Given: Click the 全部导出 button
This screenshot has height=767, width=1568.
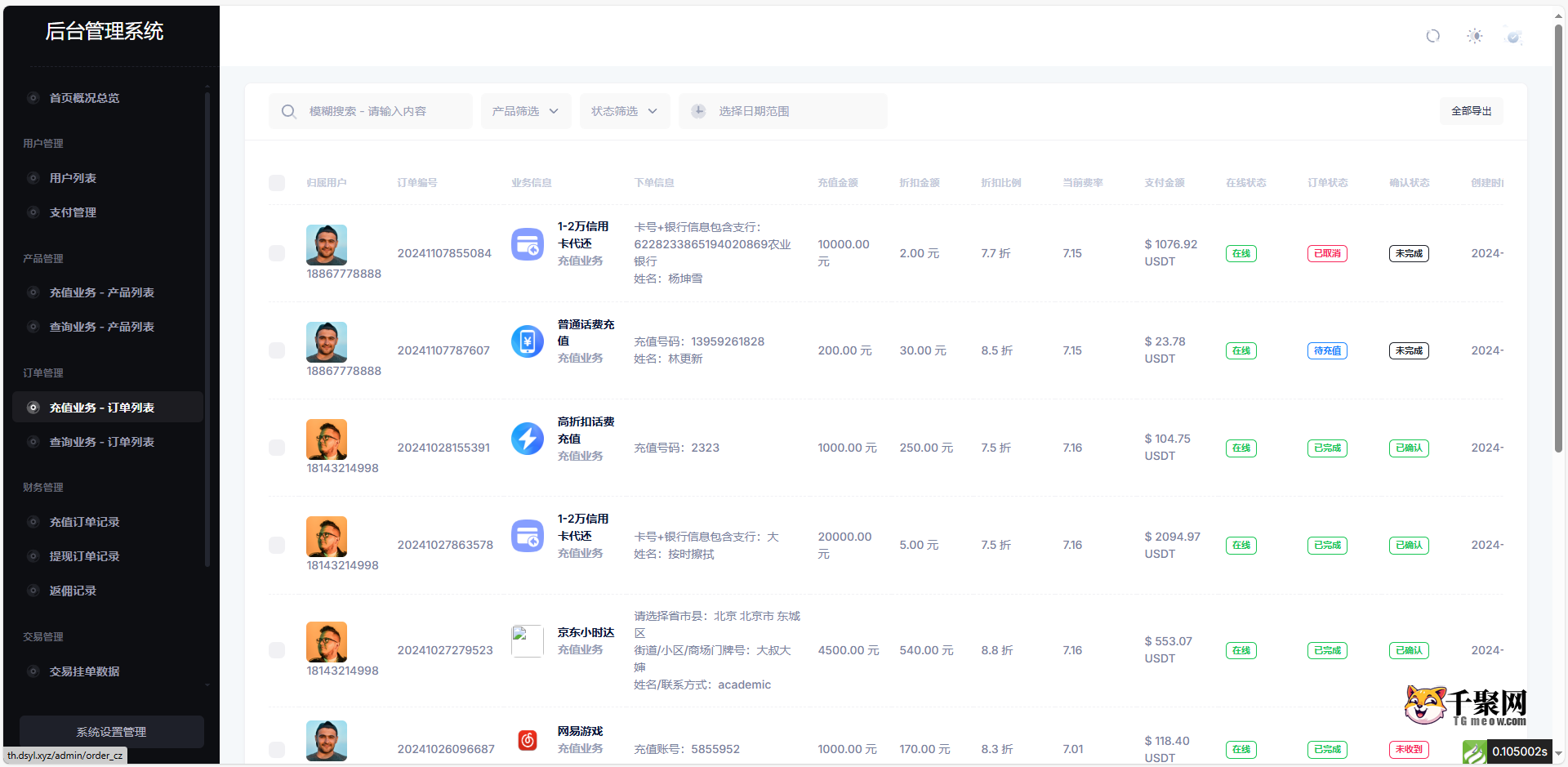Looking at the screenshot, I should pyautogui.click(x=1471, y=111).
